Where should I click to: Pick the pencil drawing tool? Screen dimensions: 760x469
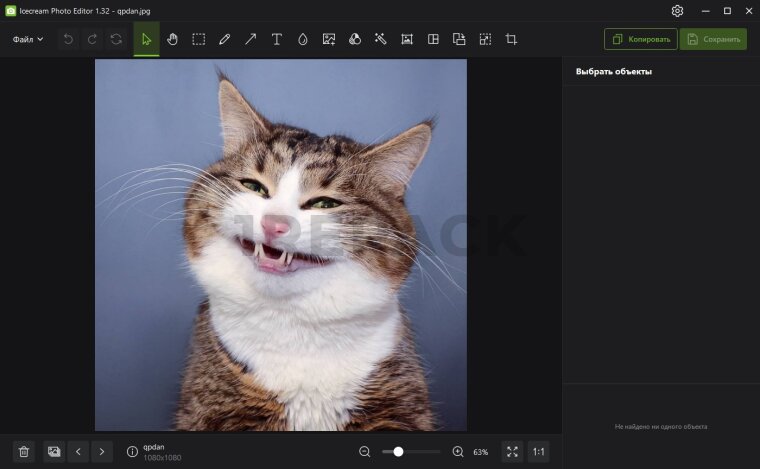pos(224,39)
